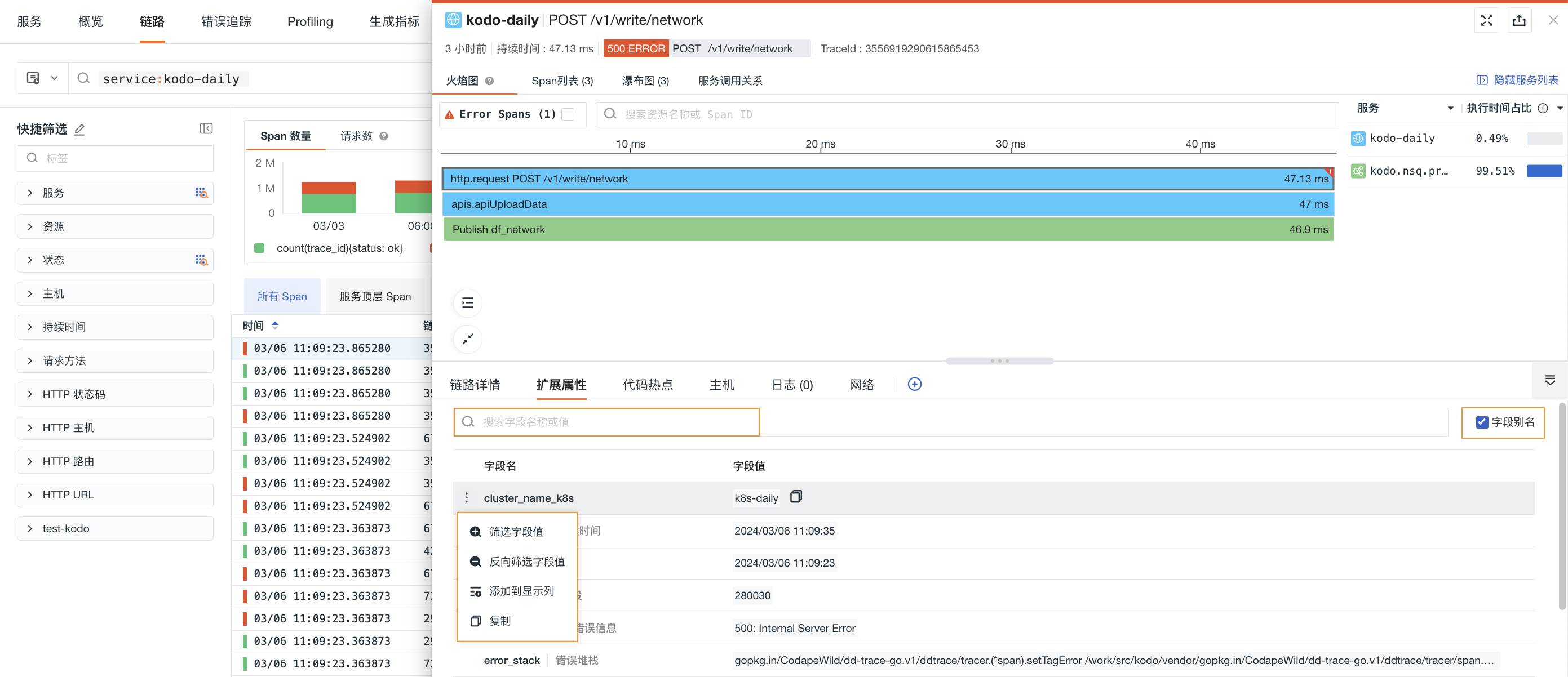Click the grid search icon in 服务 filter
Screen dimensions: 1568x677
pyautogui.click(x=201, y=193)
